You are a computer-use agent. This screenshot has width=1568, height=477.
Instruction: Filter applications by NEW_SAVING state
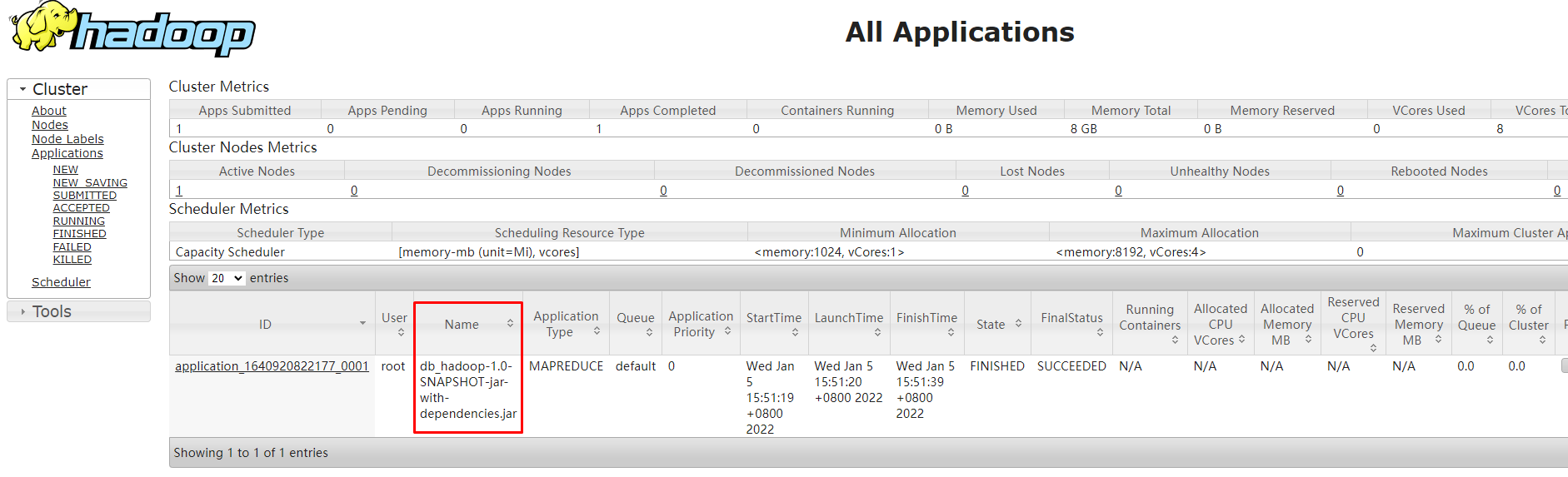(90, 182)
